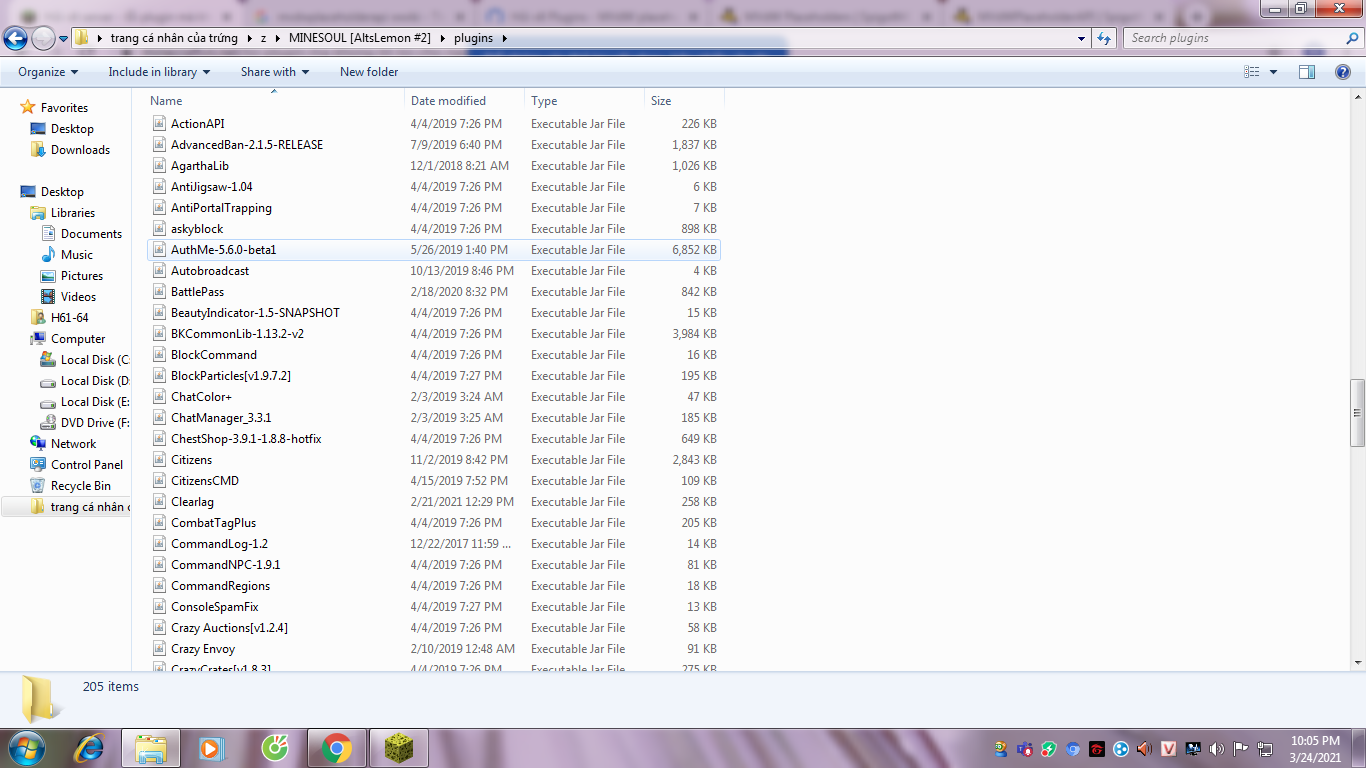Image resolution: width=1366 pixels, height=768 pixels.
Task: Click the 3,984 KB size of BKCommonLib
Action: [694, 334]
